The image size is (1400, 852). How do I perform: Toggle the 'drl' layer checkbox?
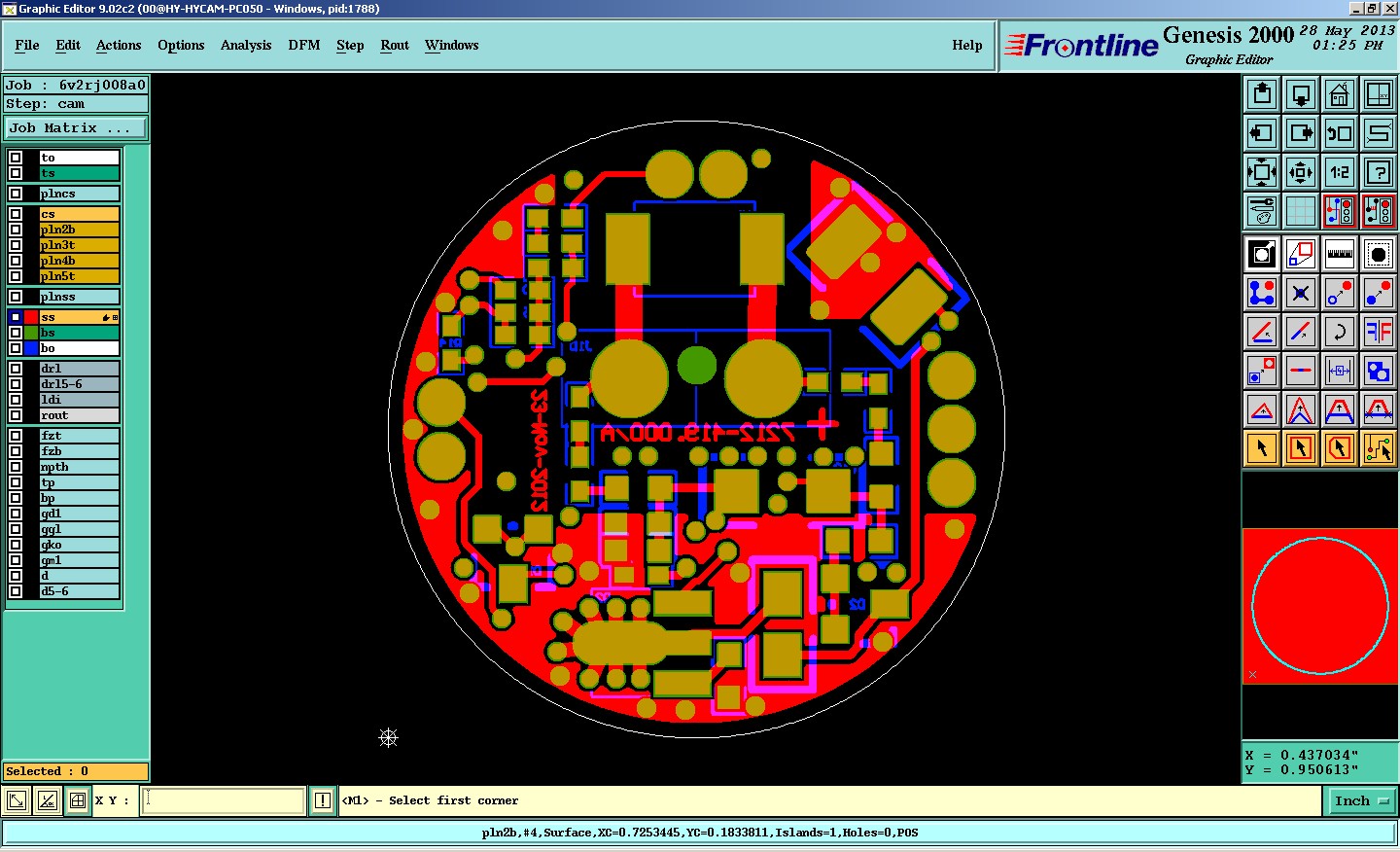point(16,369)
